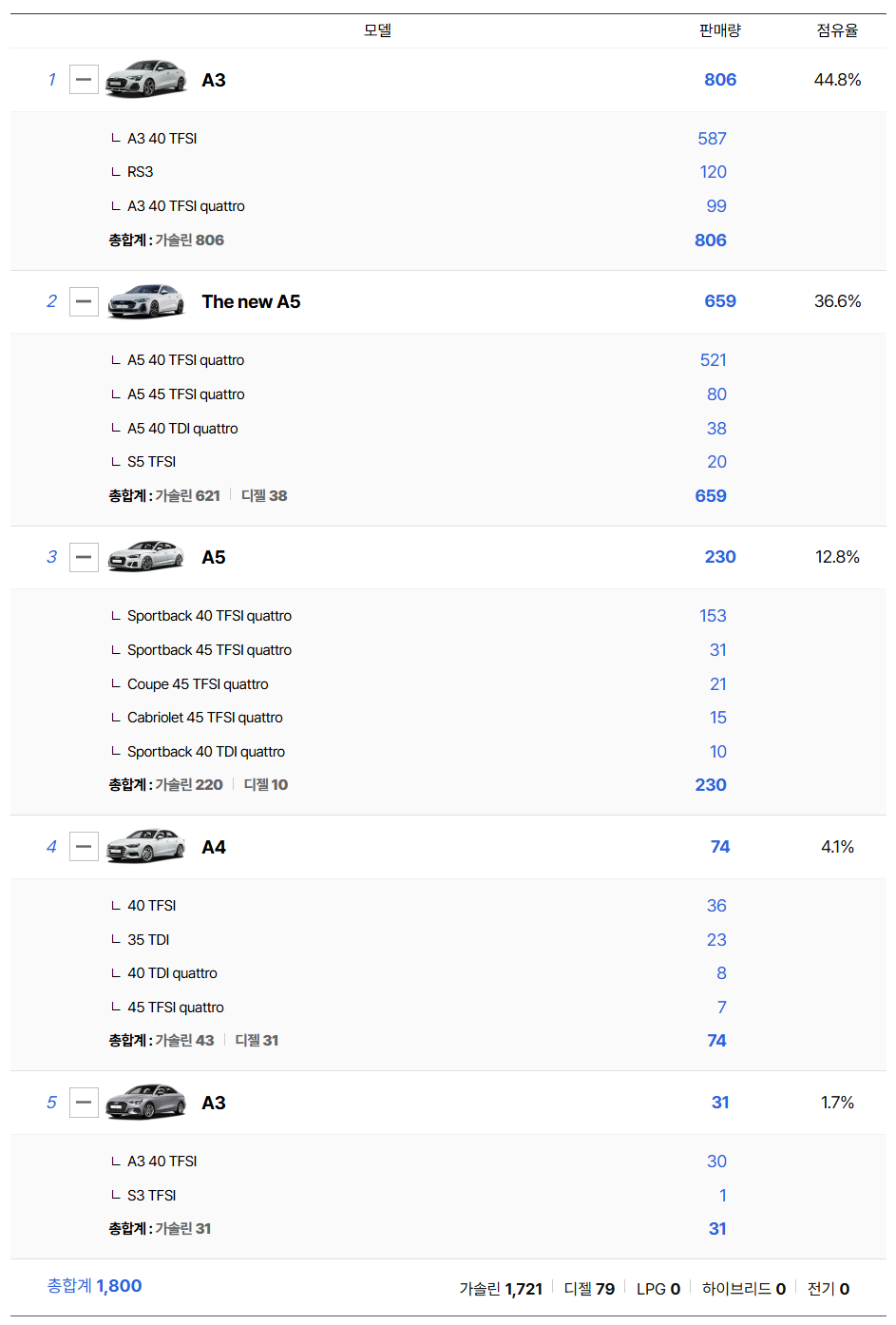Image resolution: width=896 pixels, height=1325 pixels.
Task: Select the RS3 trim row
Action: pos(140,172)
